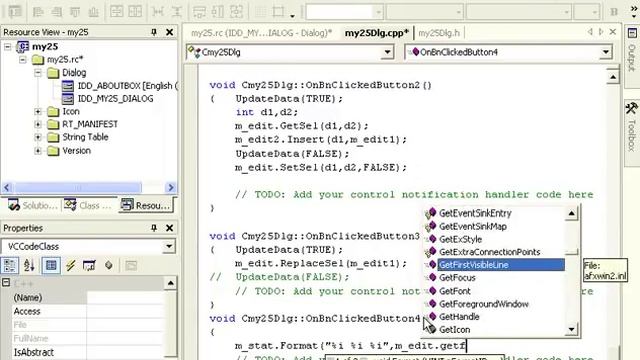Click the Align Lefts toolbar icon
Viewport: 640px width, 360px height.
(38, 12)
